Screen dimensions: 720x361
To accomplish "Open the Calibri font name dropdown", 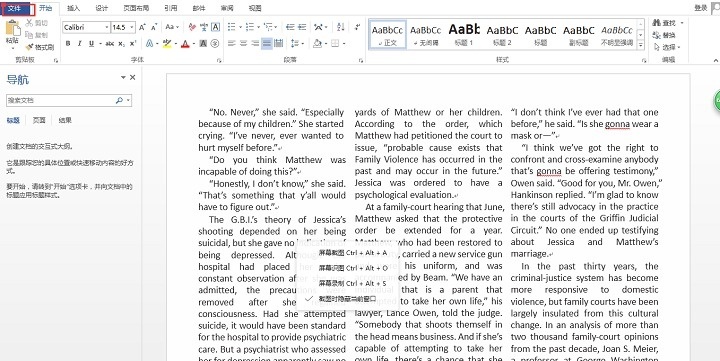I will [x=107, y=28].
